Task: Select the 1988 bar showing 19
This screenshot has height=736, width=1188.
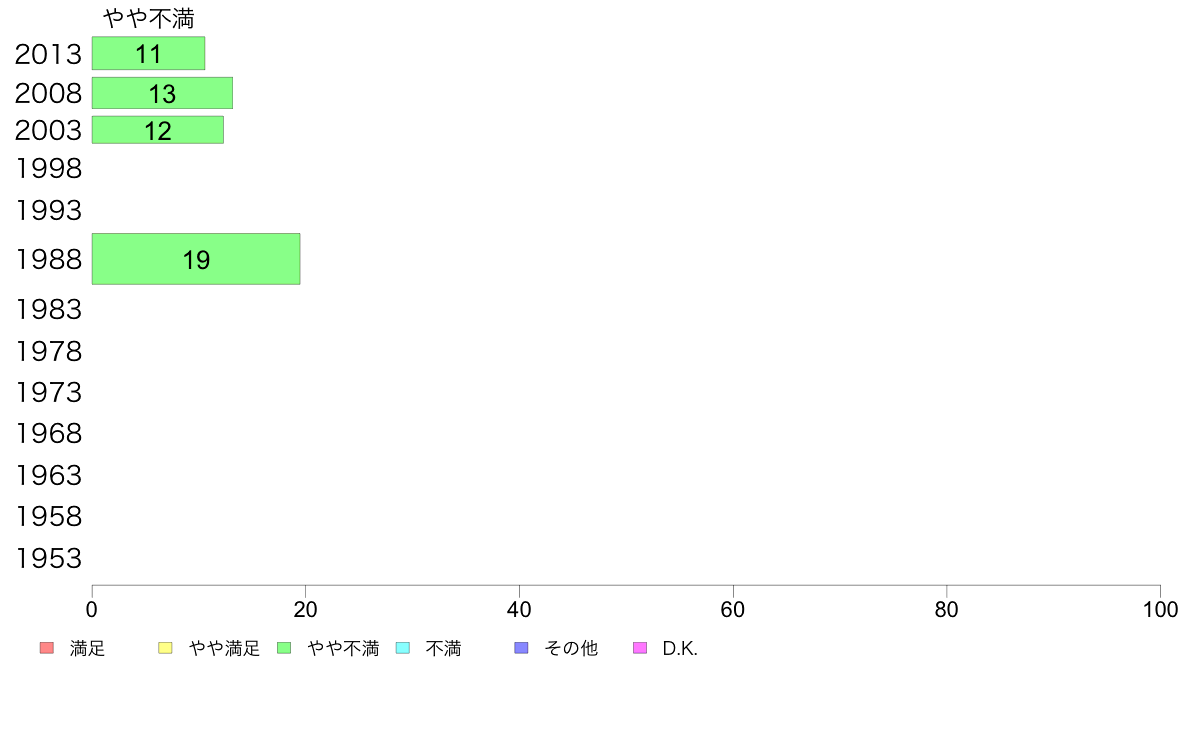Action: click(196, 259)
